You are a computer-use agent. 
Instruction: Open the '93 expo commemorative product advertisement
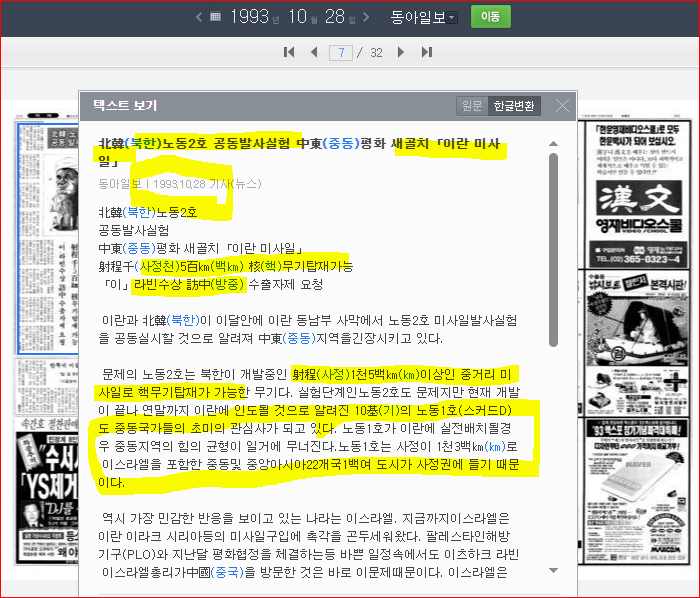tap(637, 491)
